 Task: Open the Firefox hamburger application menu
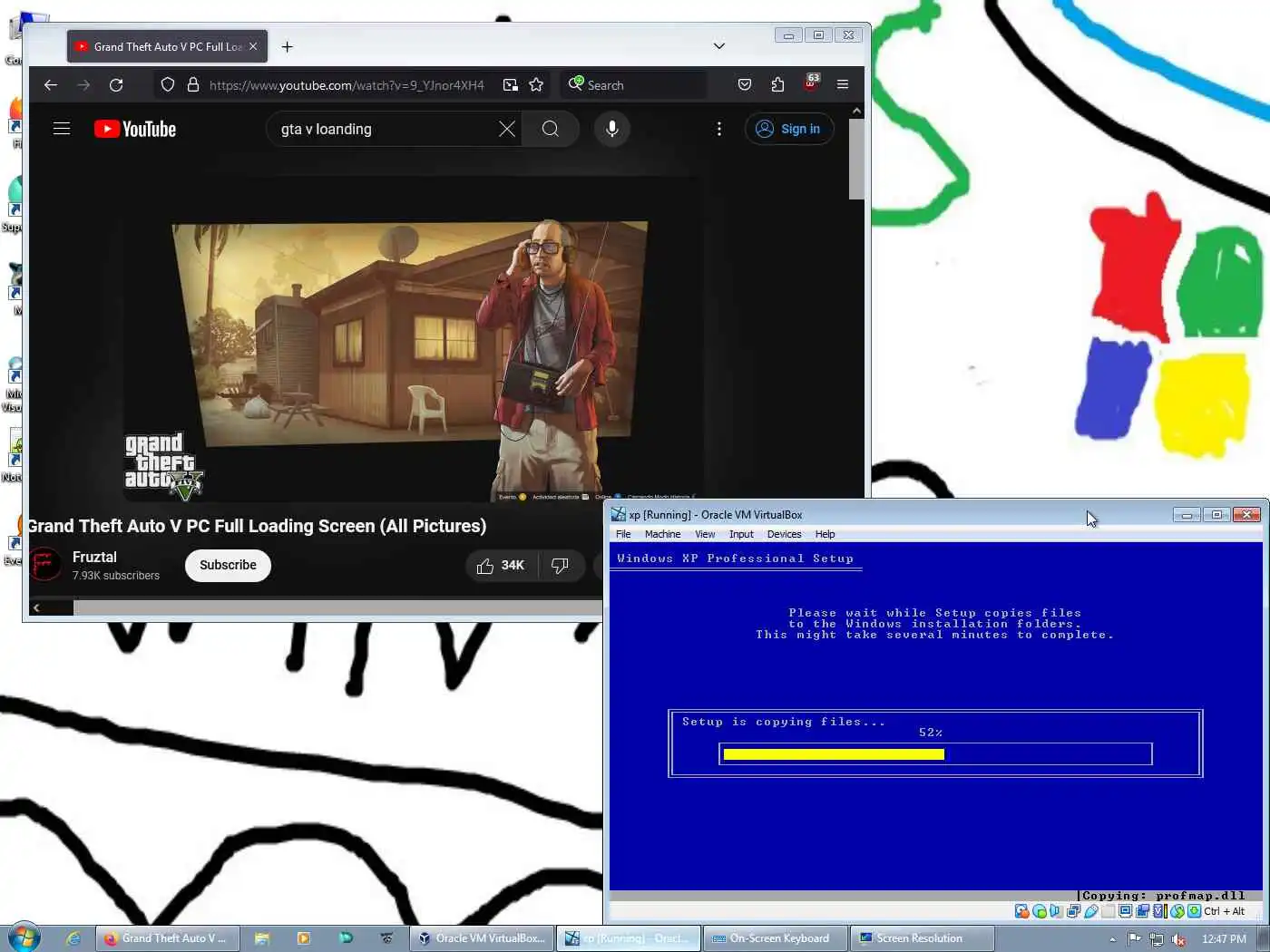point(843,84)
